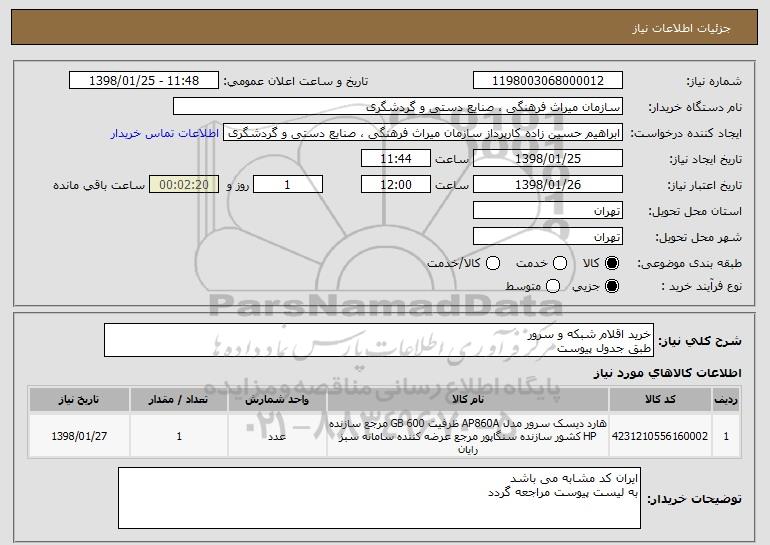Click the طبقه بندی موضوعی label
Image resolution: width=770 pixels, height=545 pixels.
tap(689, 264)
